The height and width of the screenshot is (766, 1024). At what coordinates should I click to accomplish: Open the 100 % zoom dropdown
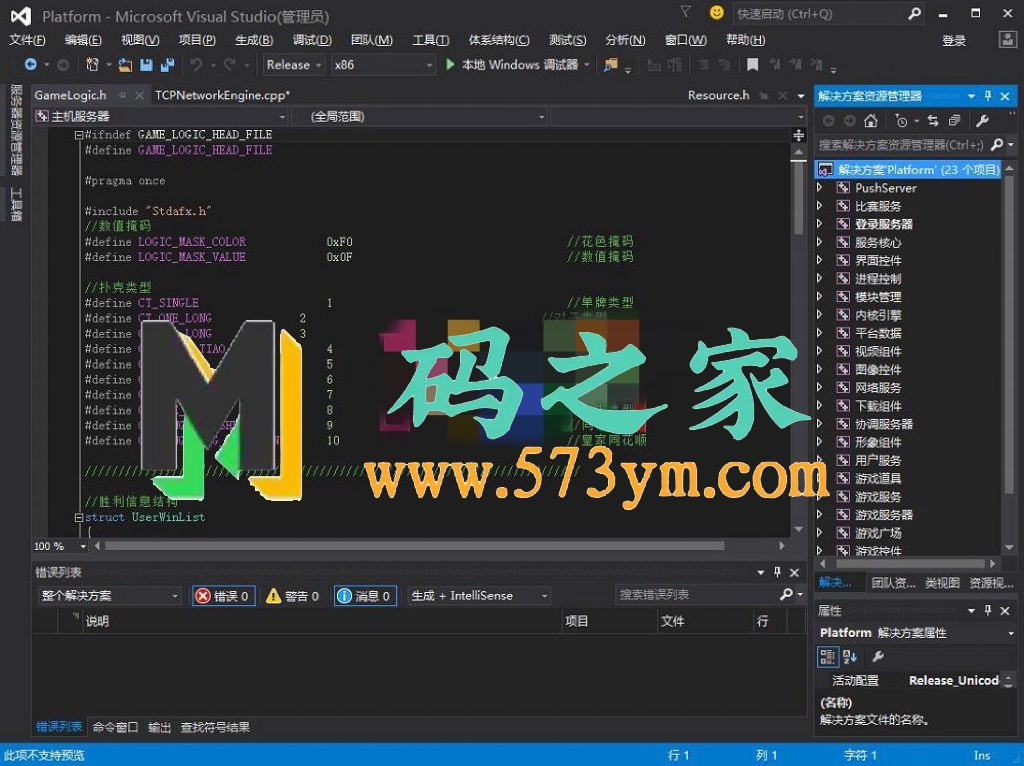(x=82, y=546)
